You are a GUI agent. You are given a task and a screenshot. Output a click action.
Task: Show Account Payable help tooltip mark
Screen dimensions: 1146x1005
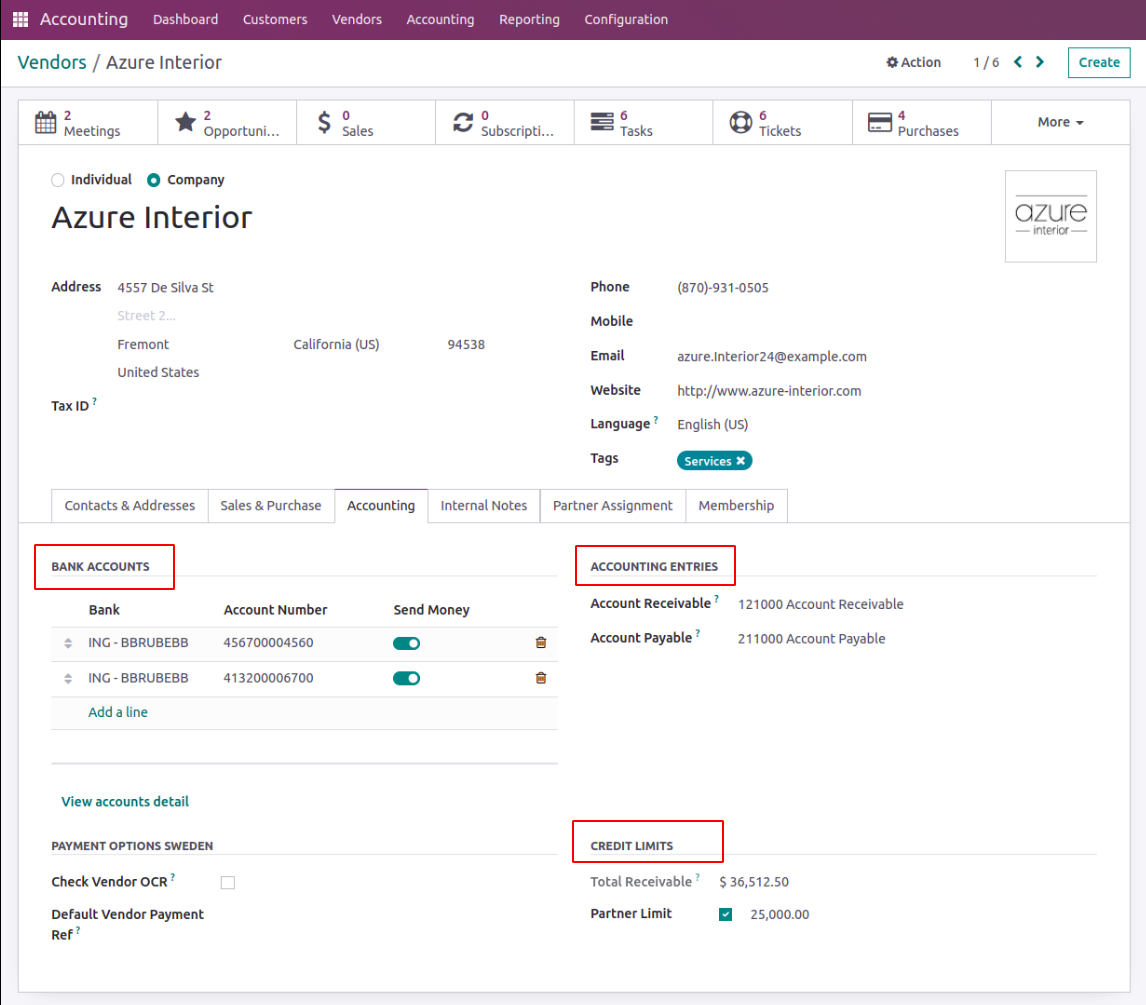(x=698, y=633)
